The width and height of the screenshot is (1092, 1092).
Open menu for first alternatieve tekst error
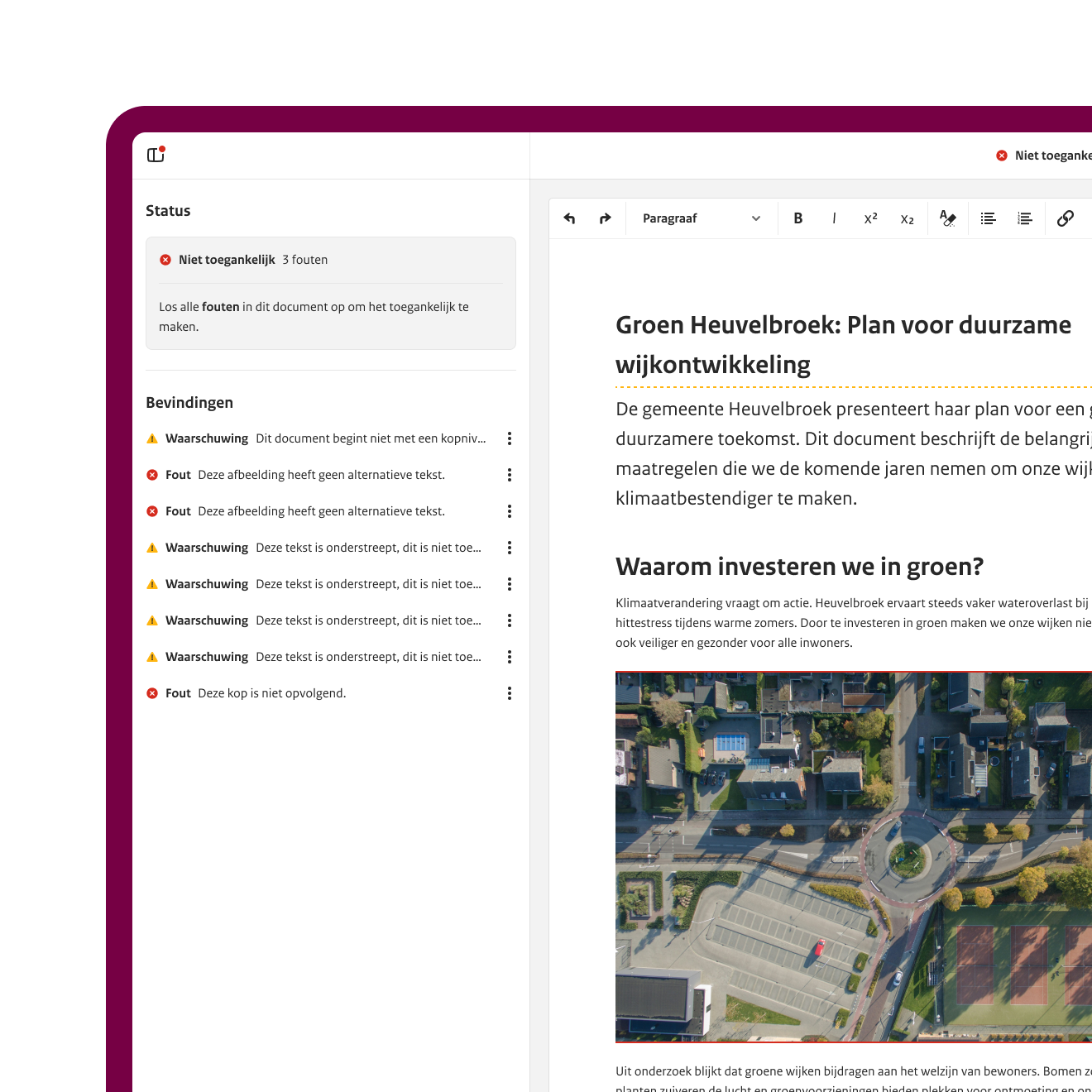coord(510,475)
